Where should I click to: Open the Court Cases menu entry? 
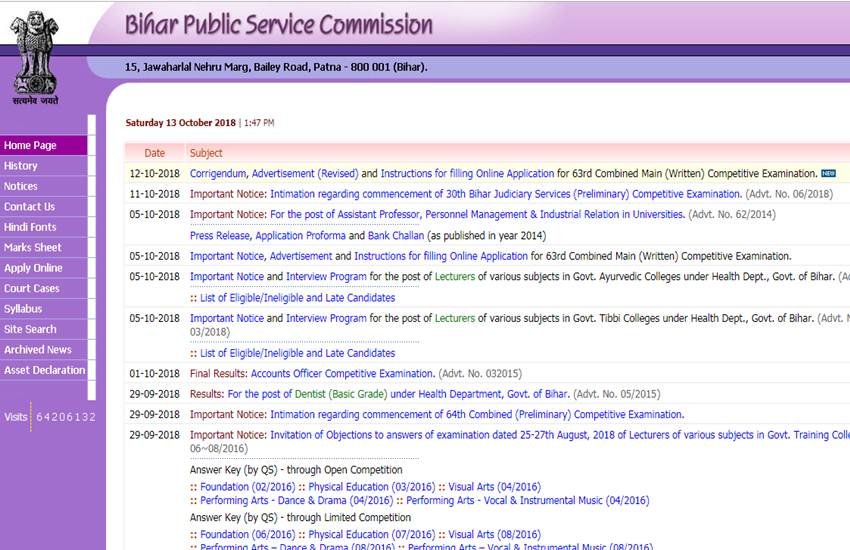32,289
